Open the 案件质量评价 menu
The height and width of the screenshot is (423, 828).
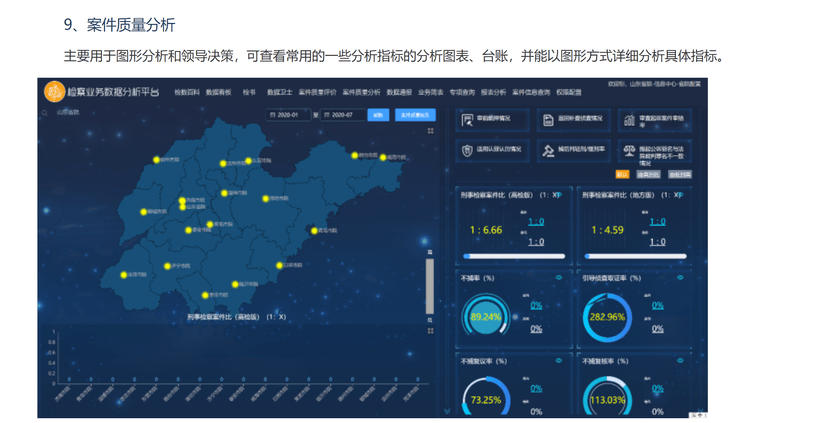(x=317, y=92)
